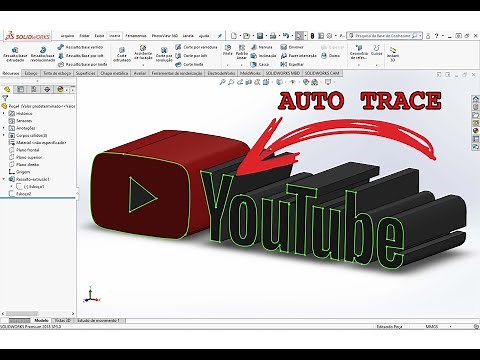Viewport: 480px width, 360px height.
Task: Click the Print icon
Action: pos(273,36)
